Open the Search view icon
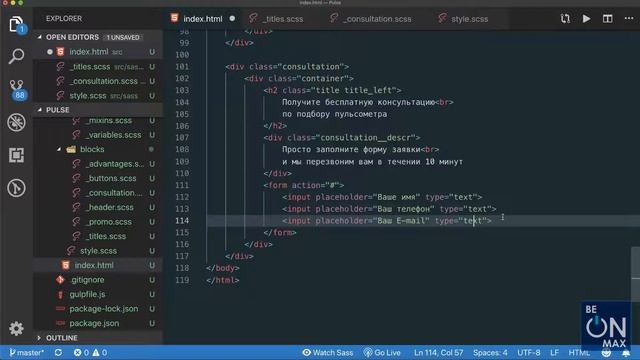 (16, 56)
